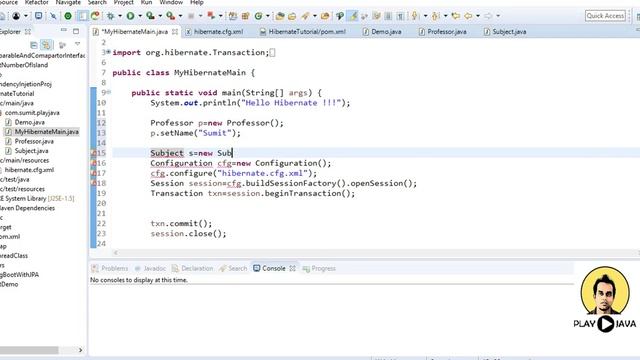This screenshot has width=640, height=360.
Task: Select hibernate.cfg.xml in Package Explorer tree
Action: pos(29,170)
